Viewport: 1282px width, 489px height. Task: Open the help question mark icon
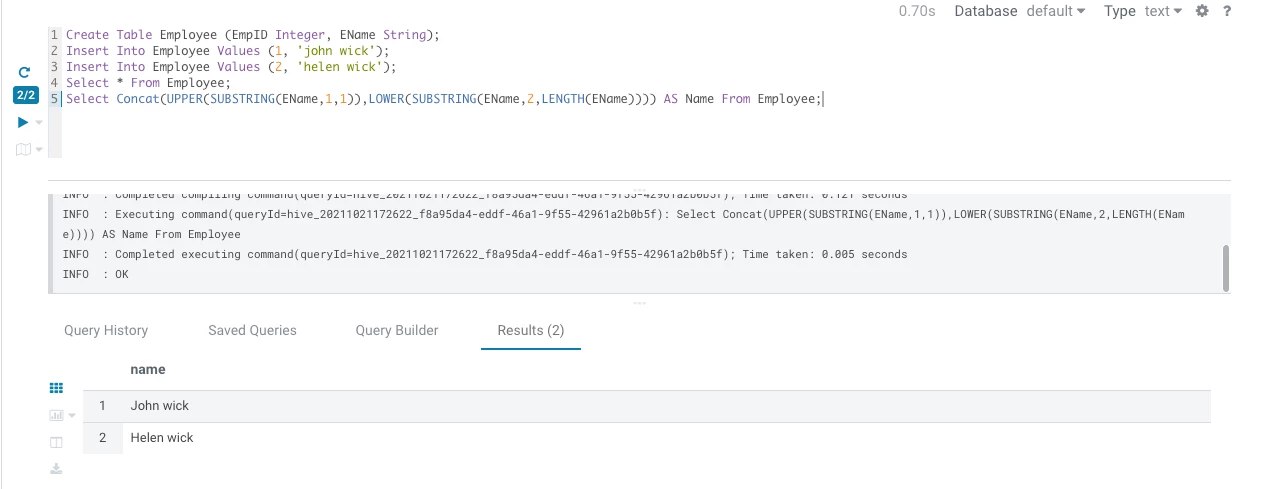click(1227, 11)
